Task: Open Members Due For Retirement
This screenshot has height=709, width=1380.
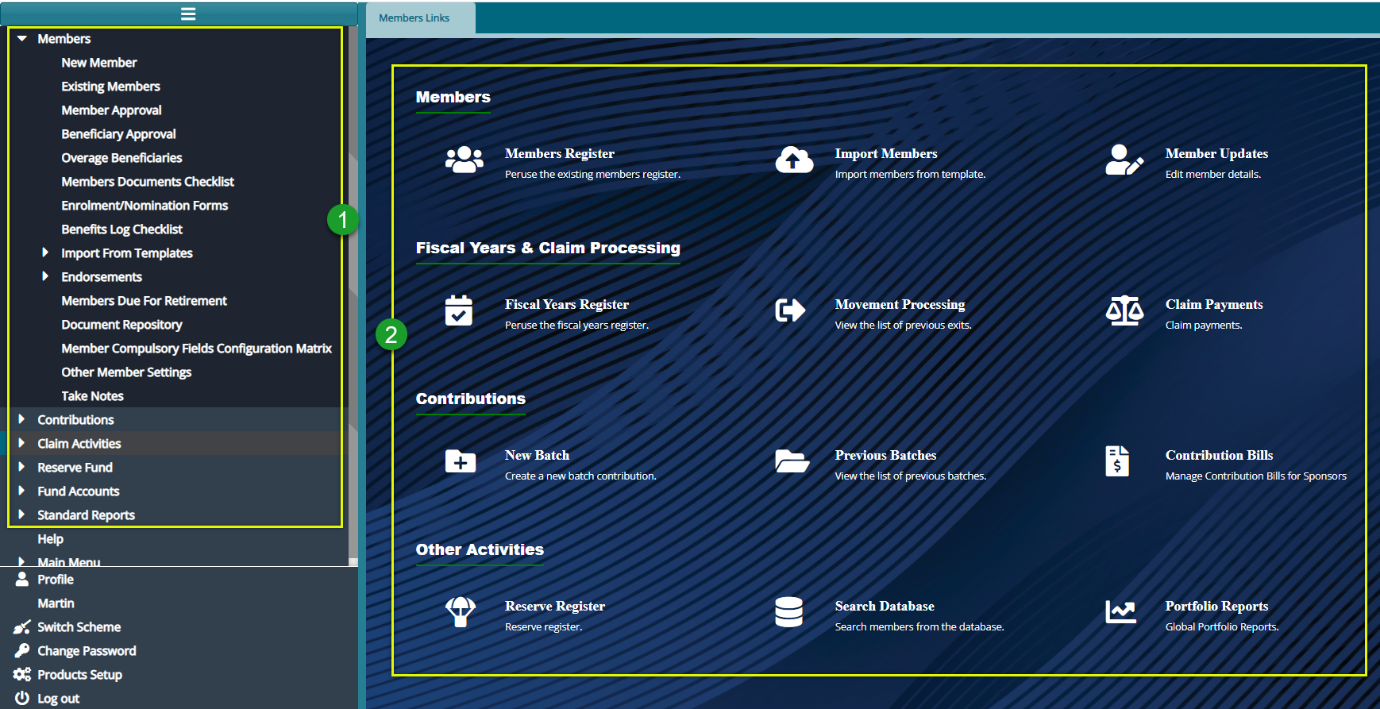Action: 144,301
